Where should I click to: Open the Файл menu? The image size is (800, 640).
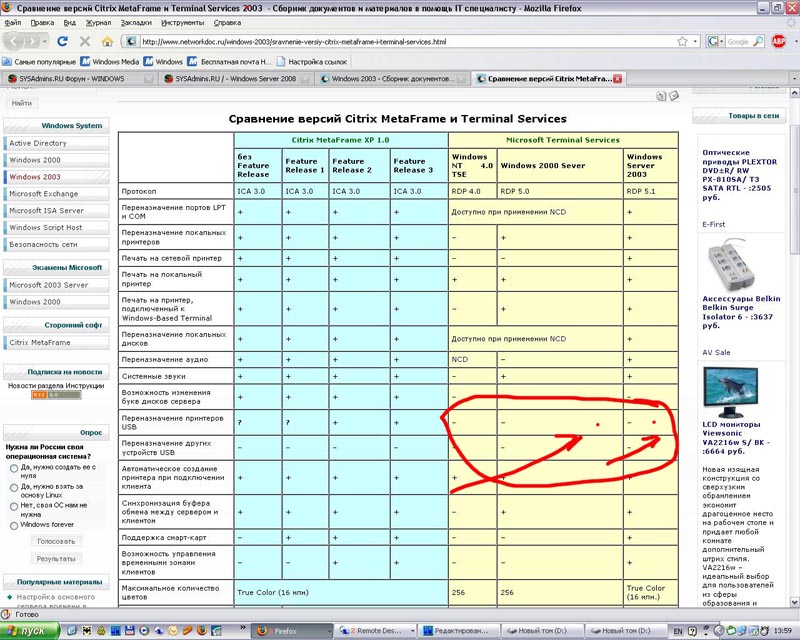pyautogui.click(x=13, y=22)
